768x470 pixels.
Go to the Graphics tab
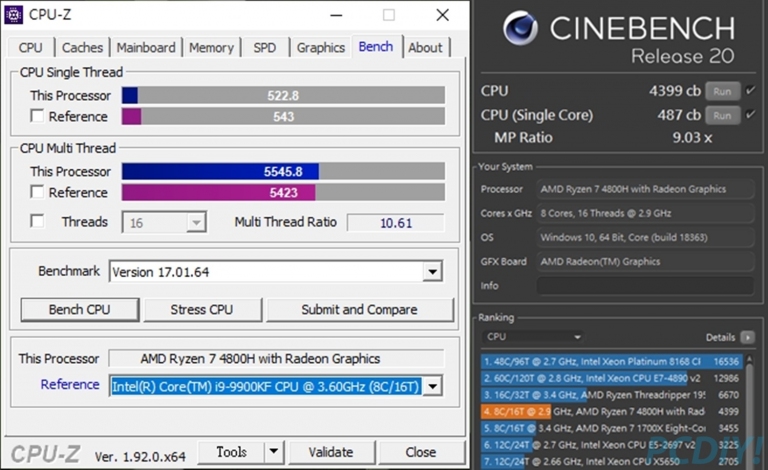tap(321, 47)
